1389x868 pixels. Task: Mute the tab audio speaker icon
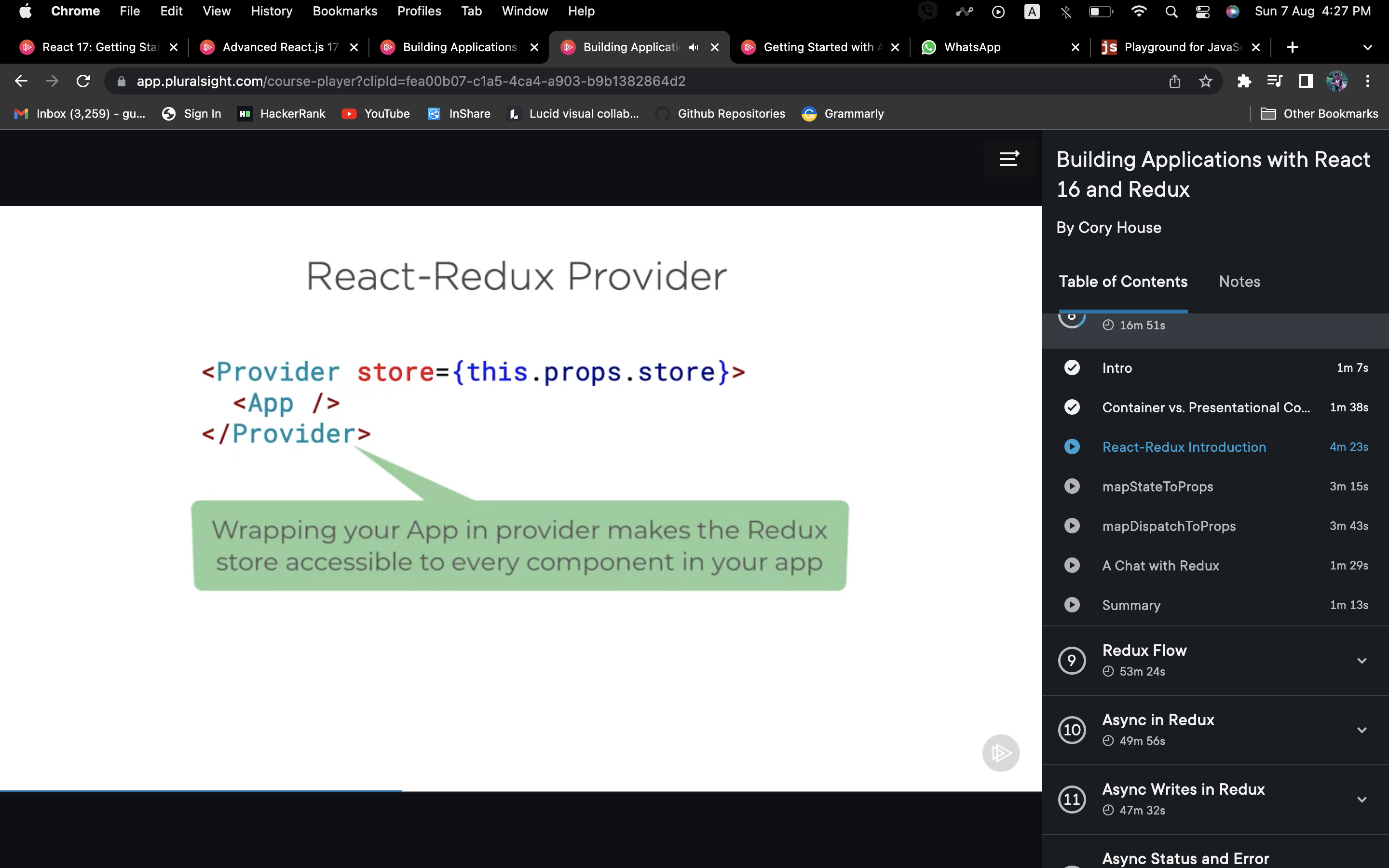pyautogui.click(x=694, y=47)
